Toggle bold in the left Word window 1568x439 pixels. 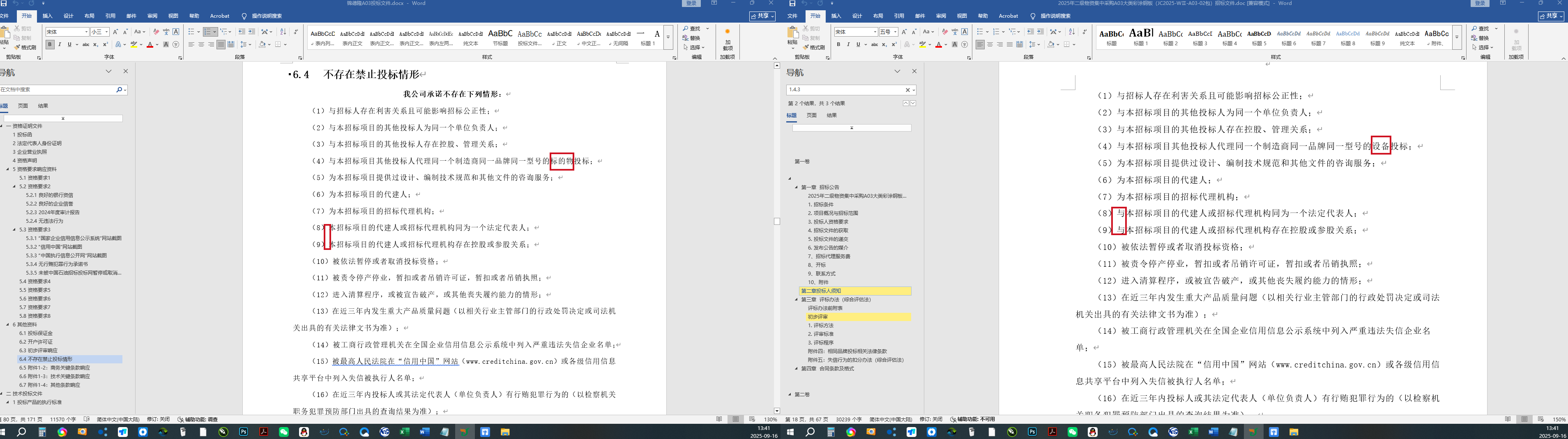pyautogui.click(x=50, y=44)
